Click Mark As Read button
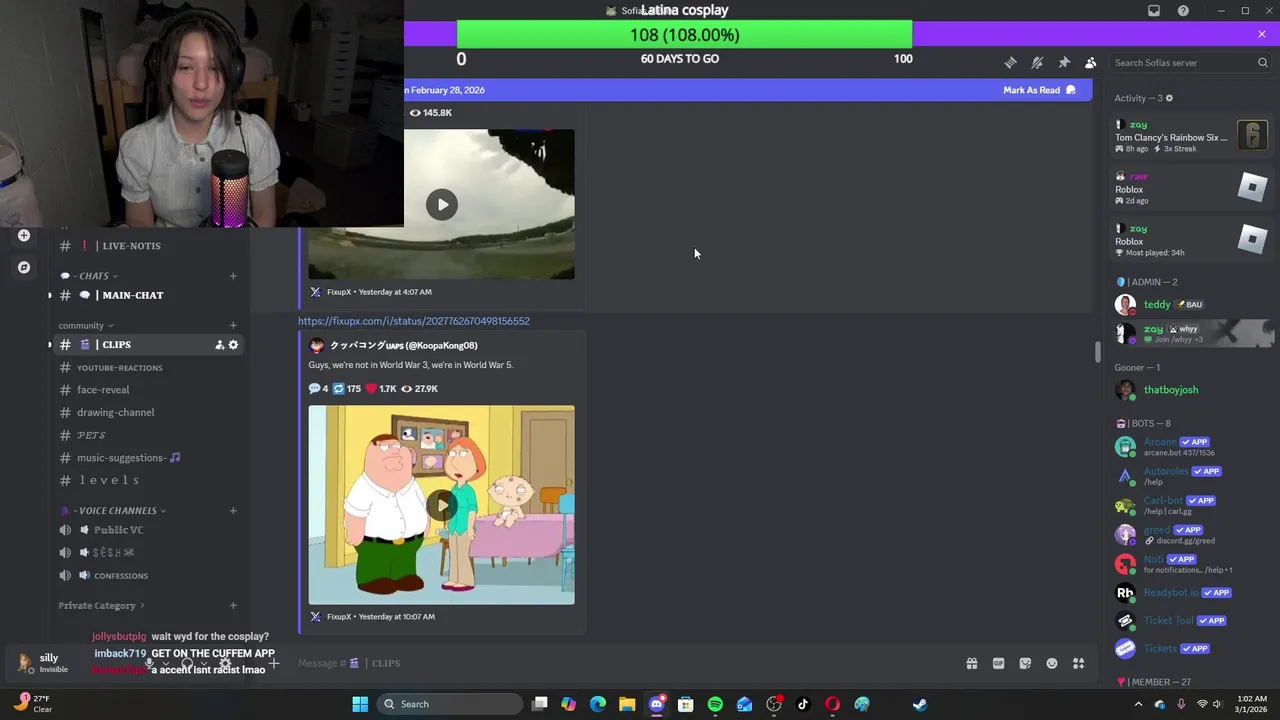1280x720 pixels. 1039,90
